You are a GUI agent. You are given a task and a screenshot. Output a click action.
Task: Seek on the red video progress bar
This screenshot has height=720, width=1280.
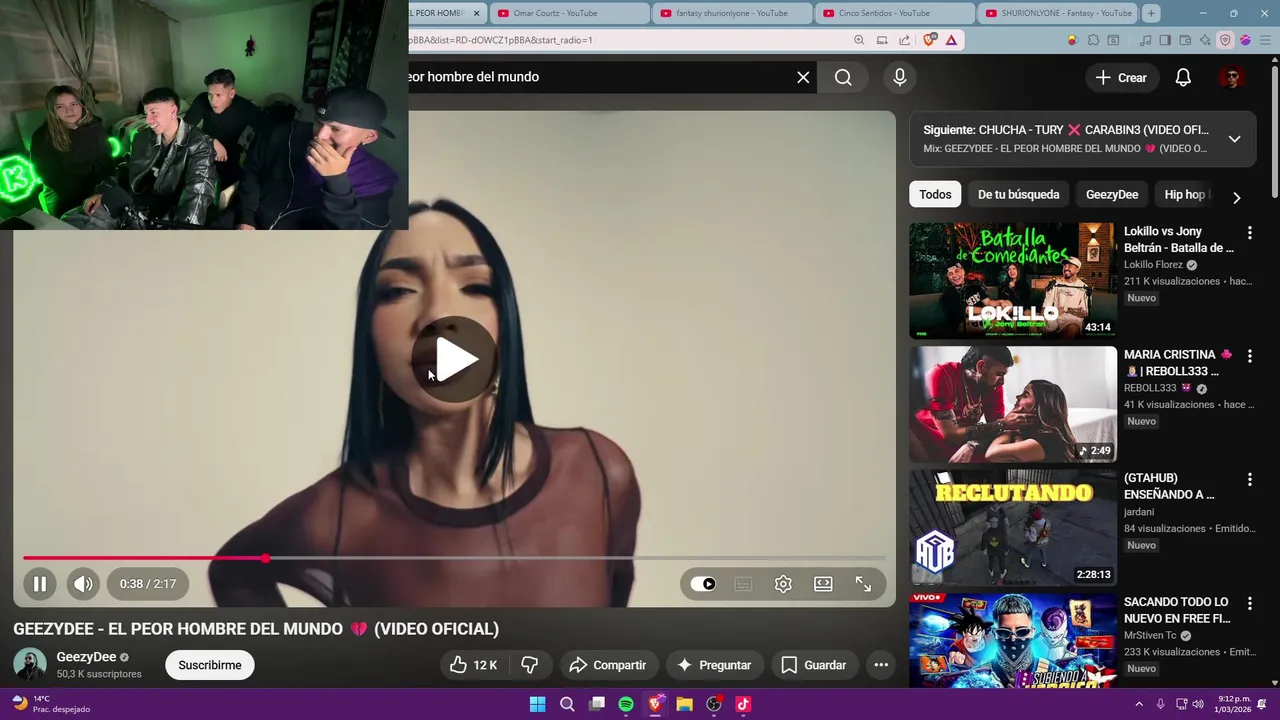tap(454, 558)
